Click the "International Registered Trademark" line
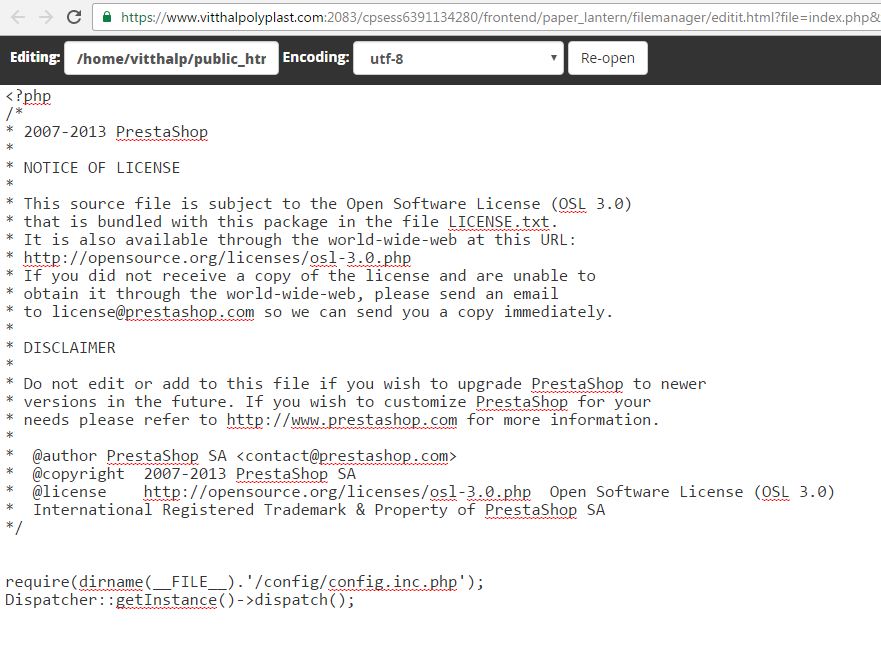 tap(305, 509)
